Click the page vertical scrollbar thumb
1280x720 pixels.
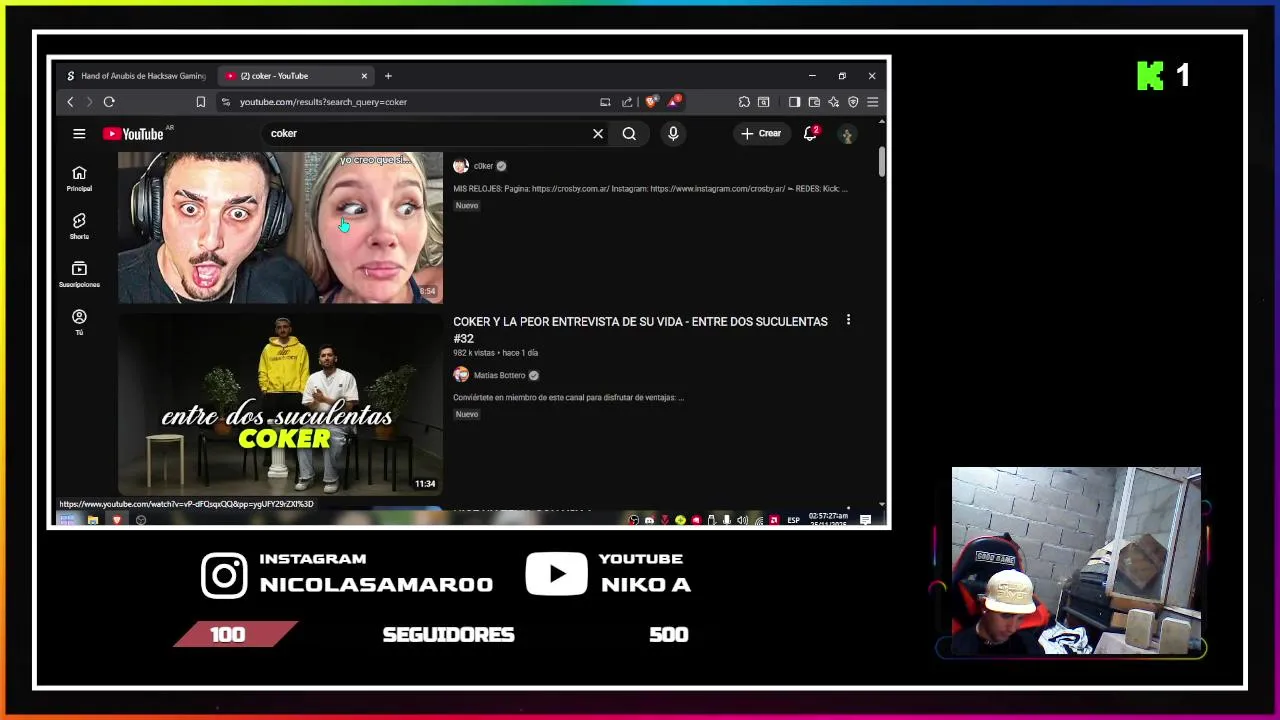coord(882,162)
